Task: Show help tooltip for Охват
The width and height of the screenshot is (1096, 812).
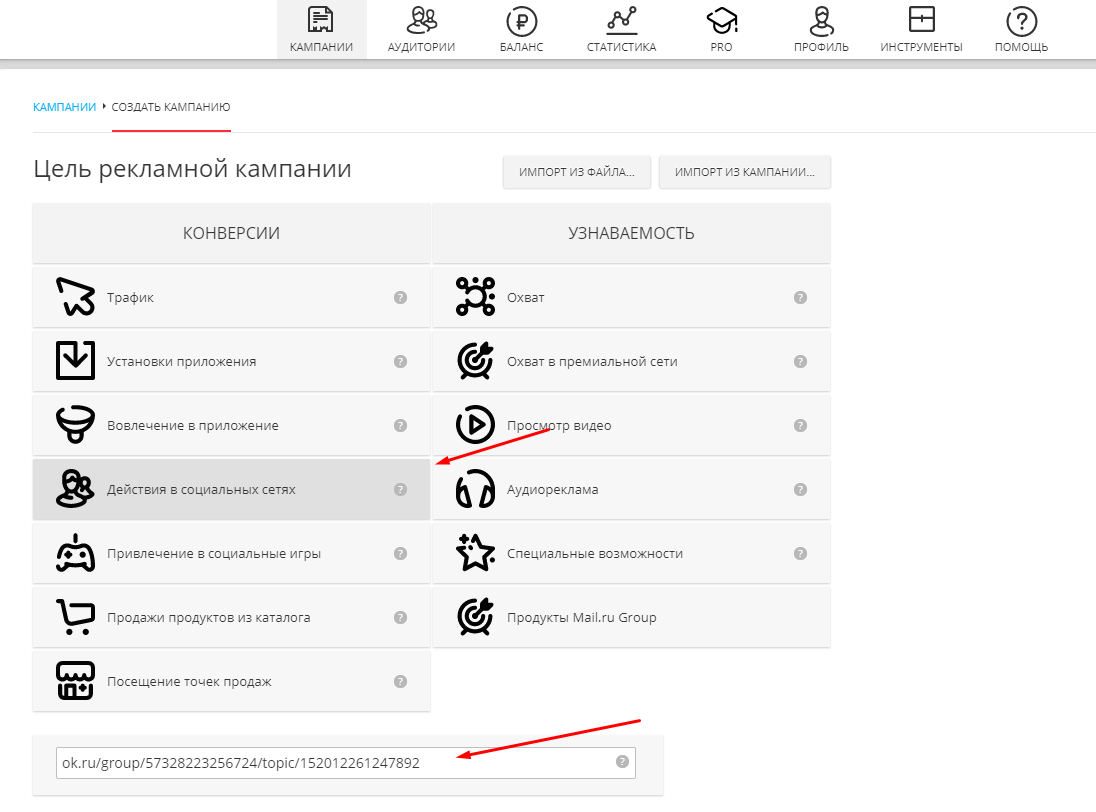Action: pos(800,298)
